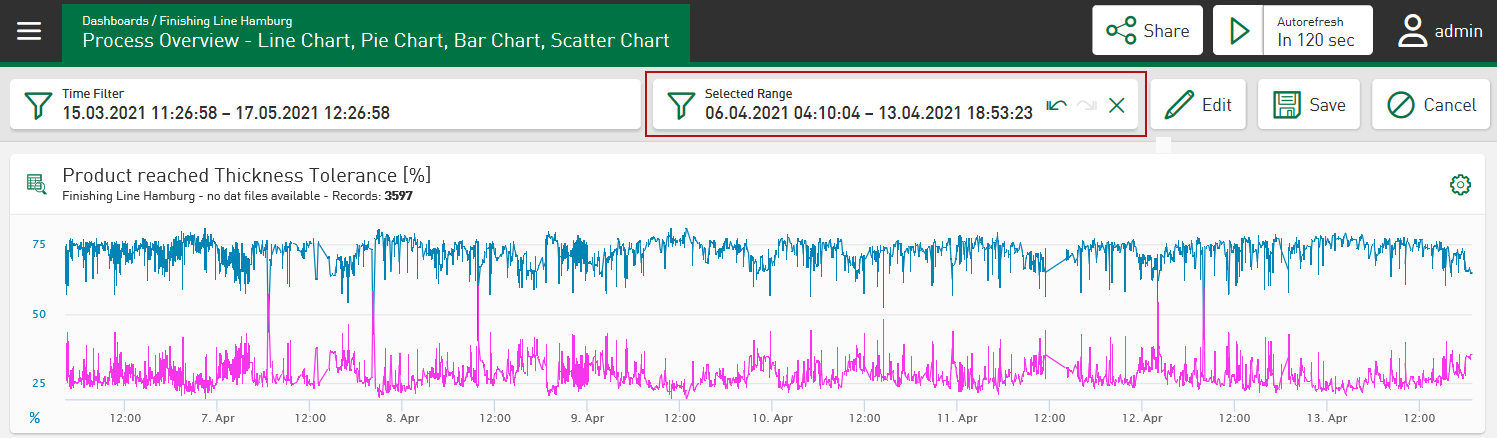The height and width of the screenshot is (438, 1497).
Task: Click the Process Overview dashboard title
Action: click(376, 41)
